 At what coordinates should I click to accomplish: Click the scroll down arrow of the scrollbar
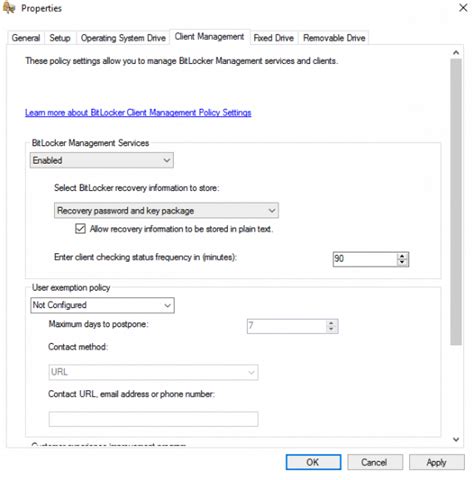(456, 439)
